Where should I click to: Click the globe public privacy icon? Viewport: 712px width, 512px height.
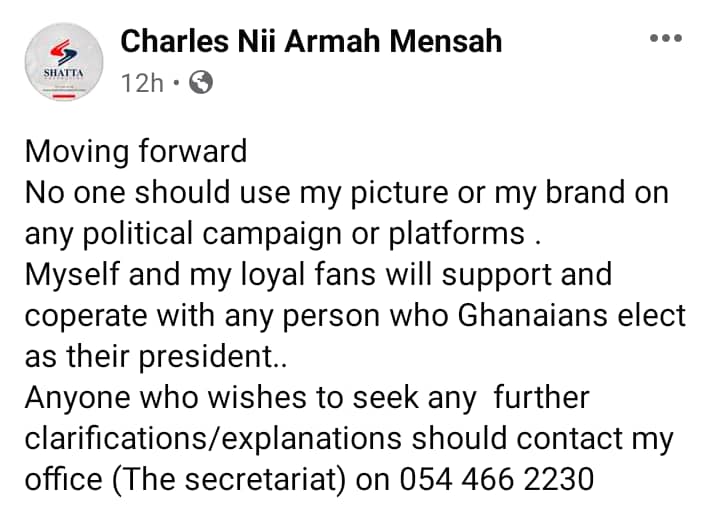[x=200, y=84]
